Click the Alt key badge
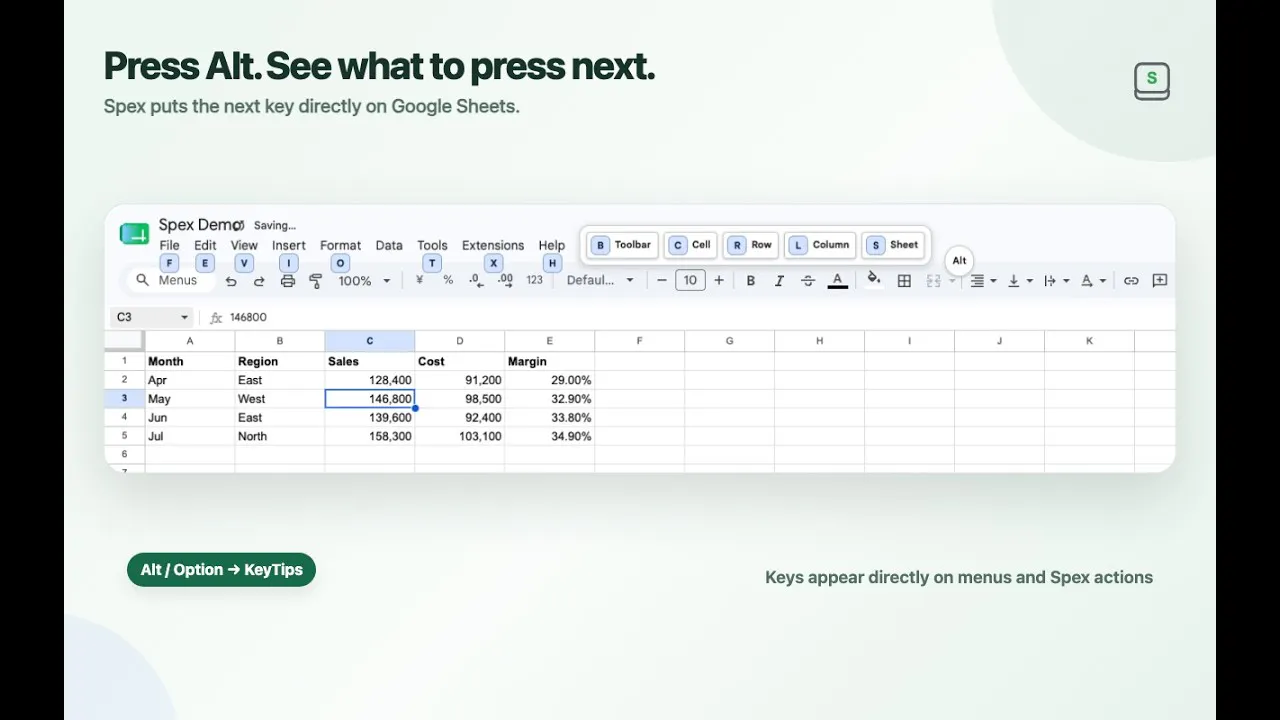 pyautogui.click(x=959, y=261)
